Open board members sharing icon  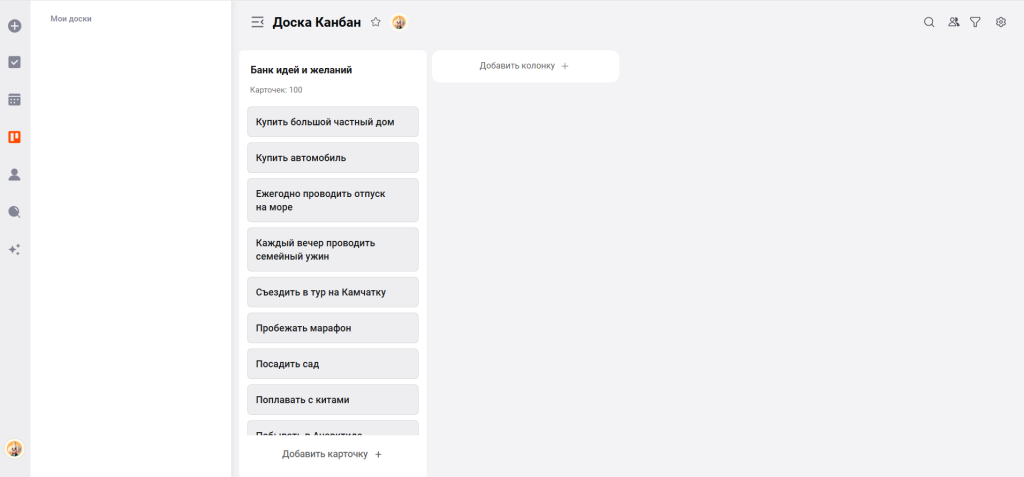(x=953, y=22)
